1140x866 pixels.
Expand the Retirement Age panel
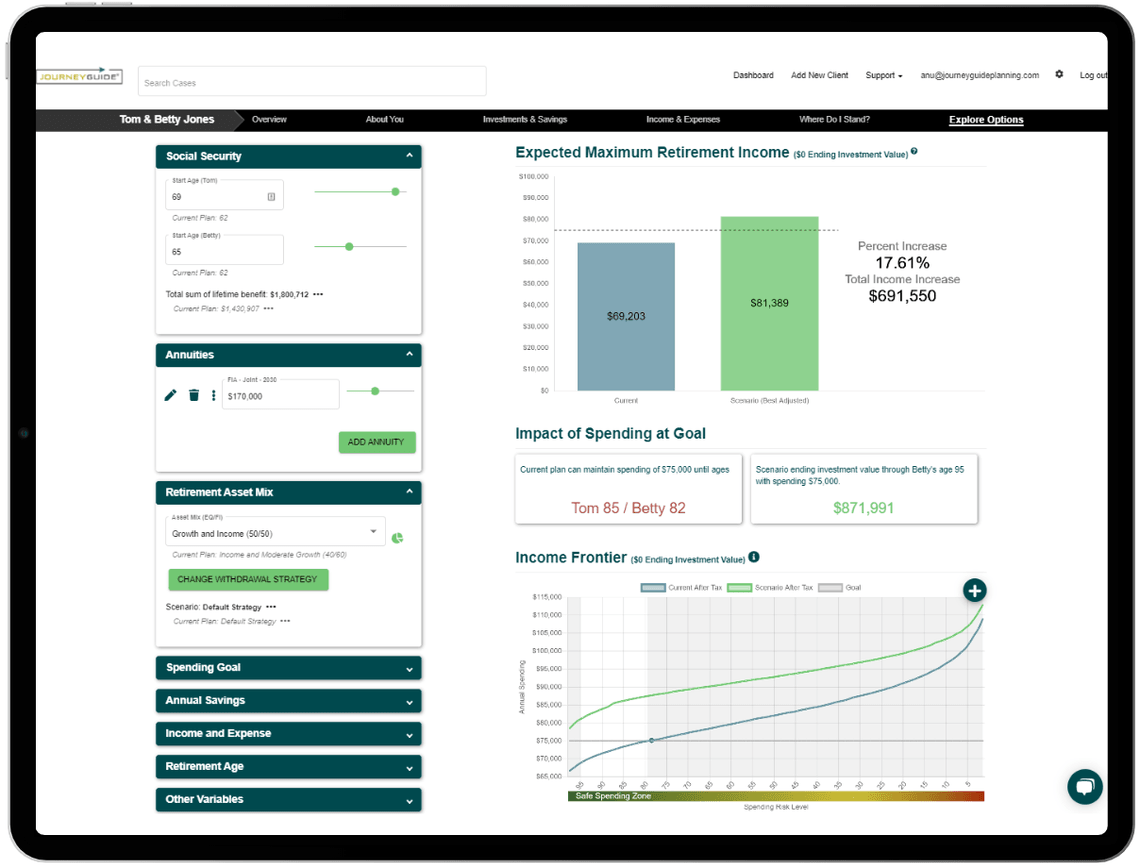(289, 766)
